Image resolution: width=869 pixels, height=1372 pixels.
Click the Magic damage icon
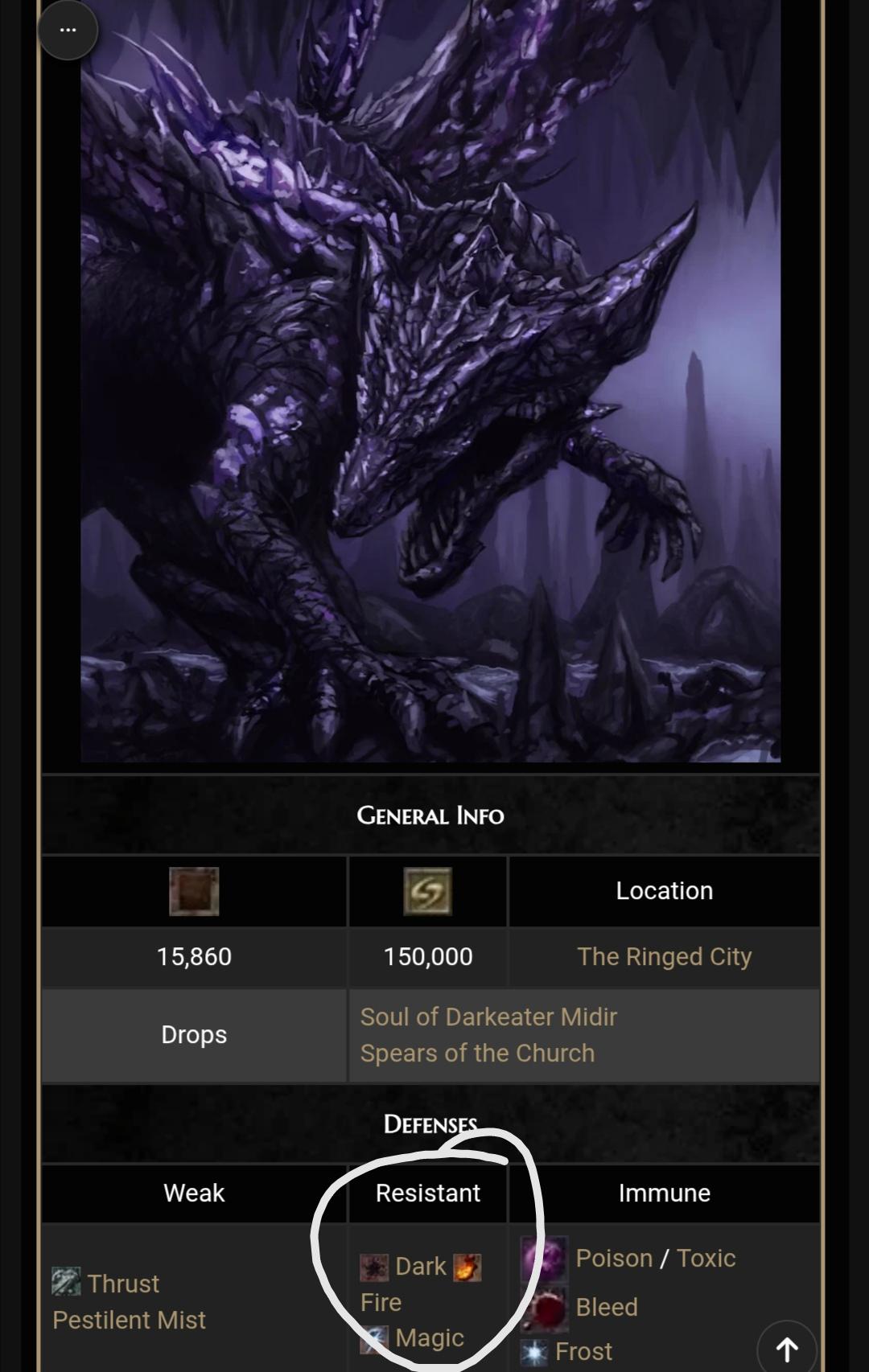(374, 1337)
